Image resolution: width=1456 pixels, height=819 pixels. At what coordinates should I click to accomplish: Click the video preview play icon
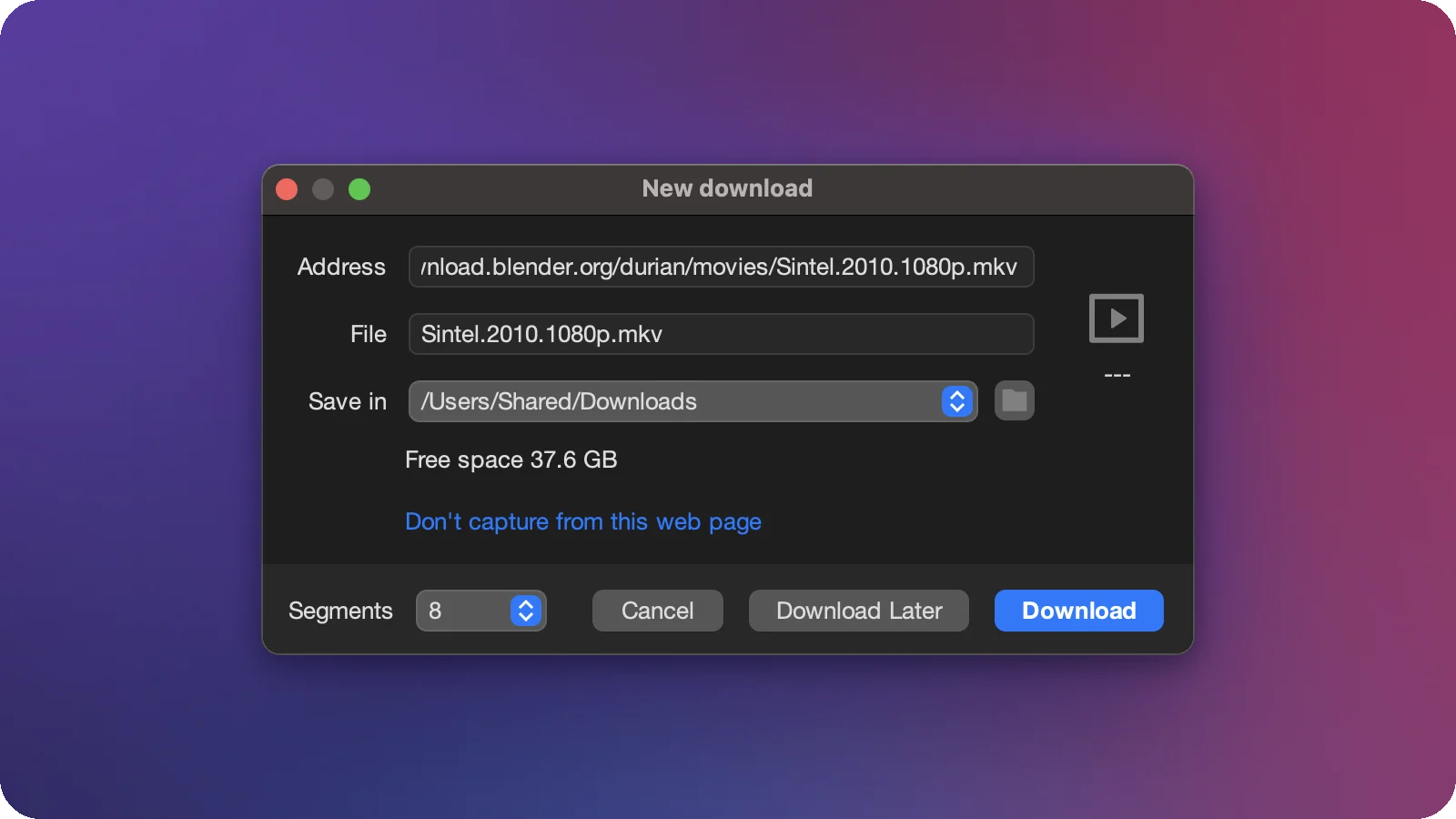pos(1116,318)
